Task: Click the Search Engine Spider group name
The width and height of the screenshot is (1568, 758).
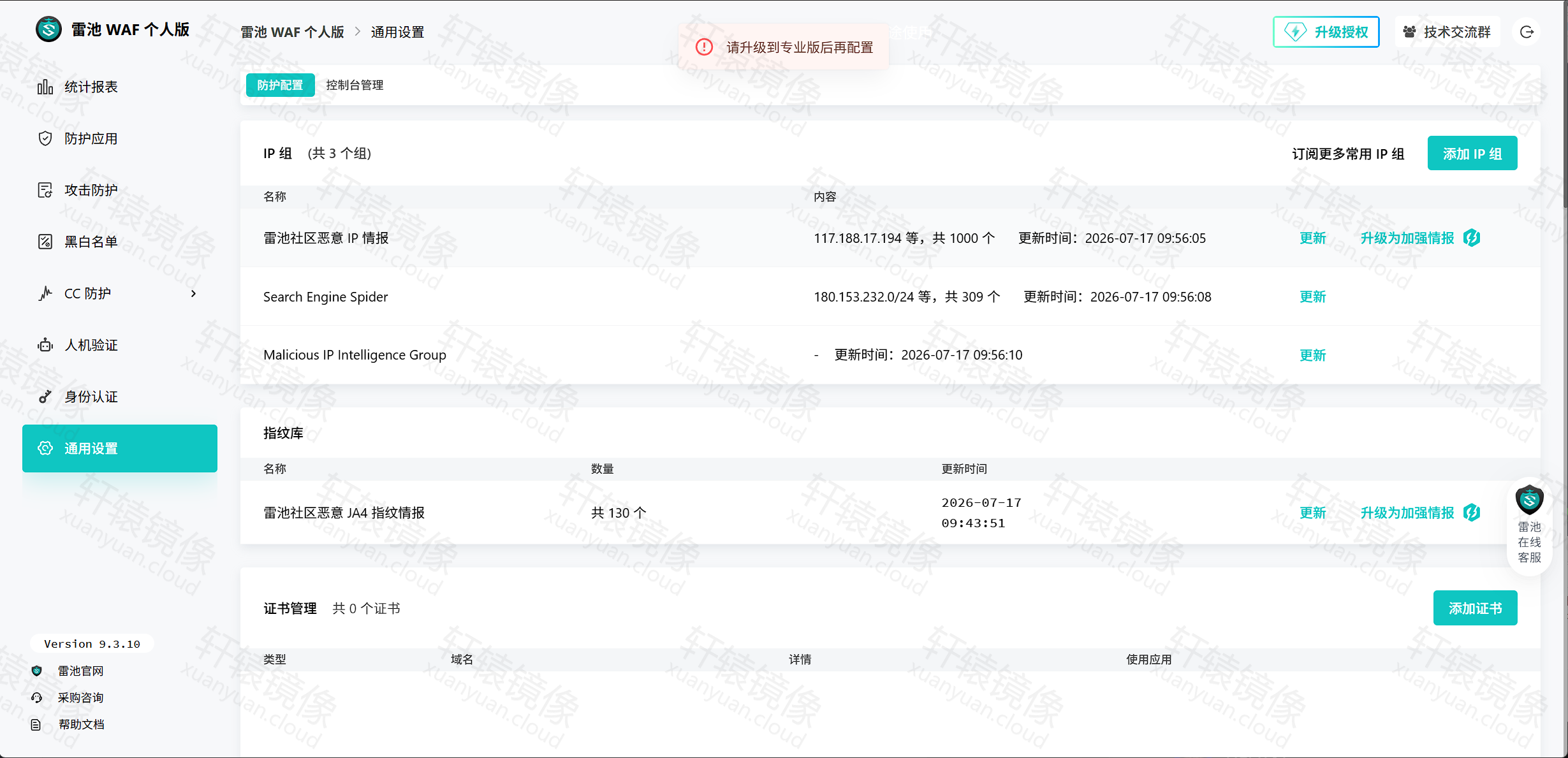Action: (x=325, y=296)
